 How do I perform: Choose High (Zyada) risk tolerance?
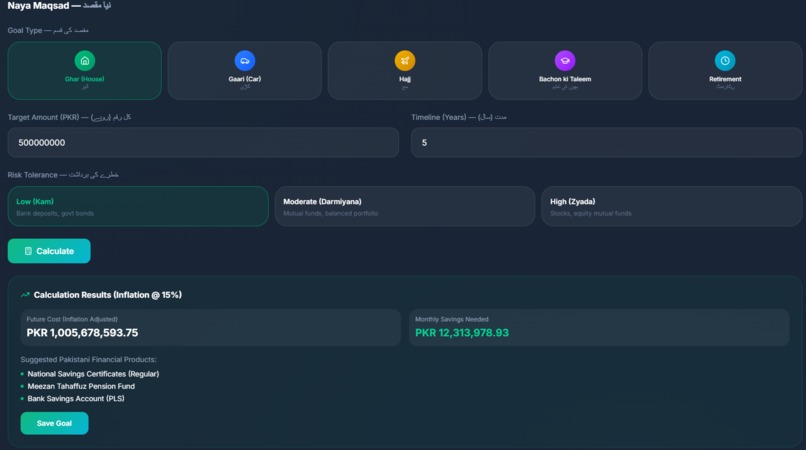click(671, 206)
